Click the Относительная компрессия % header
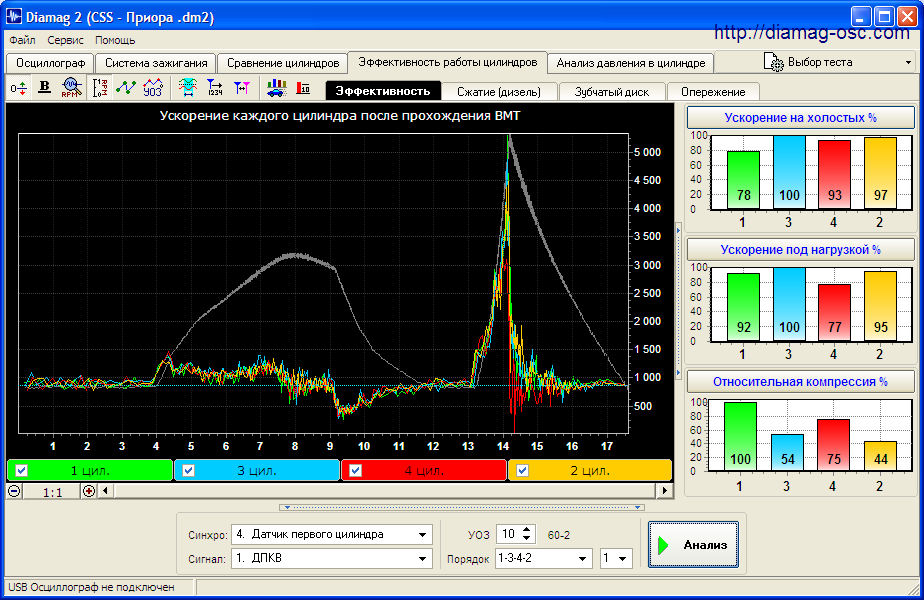 tap(801, 381)
